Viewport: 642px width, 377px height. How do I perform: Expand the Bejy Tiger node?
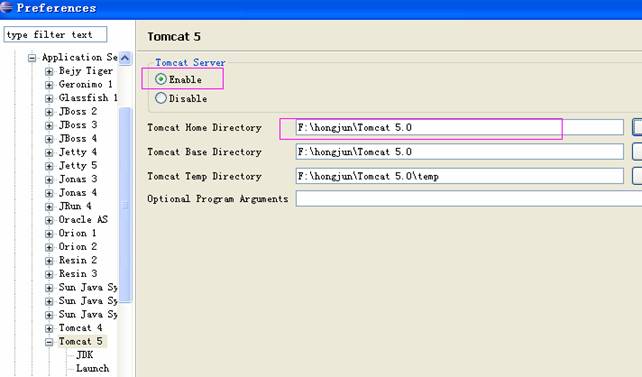(x=49, y=71)
